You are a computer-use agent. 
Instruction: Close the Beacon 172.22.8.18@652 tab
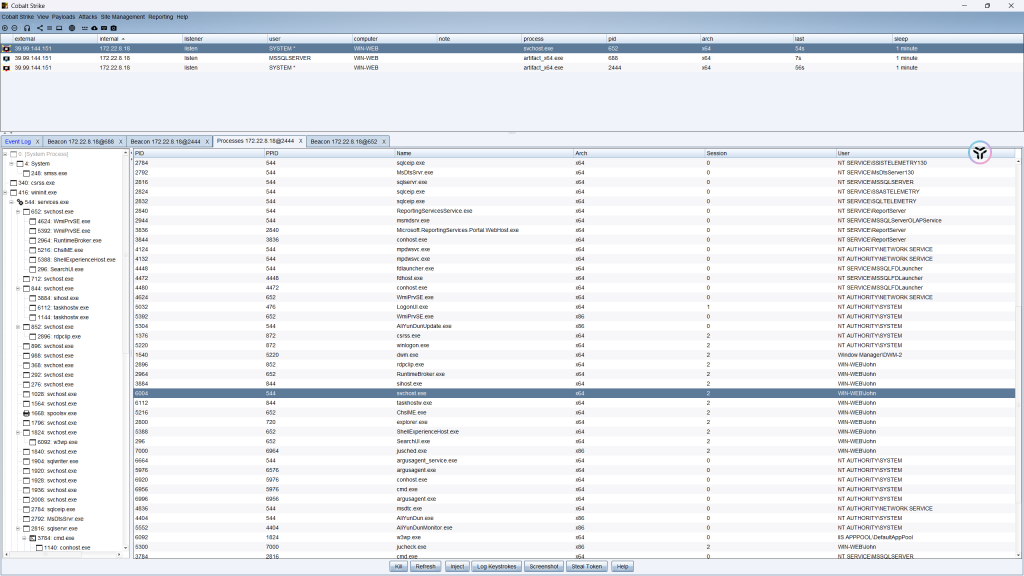[x=384, y=142]
